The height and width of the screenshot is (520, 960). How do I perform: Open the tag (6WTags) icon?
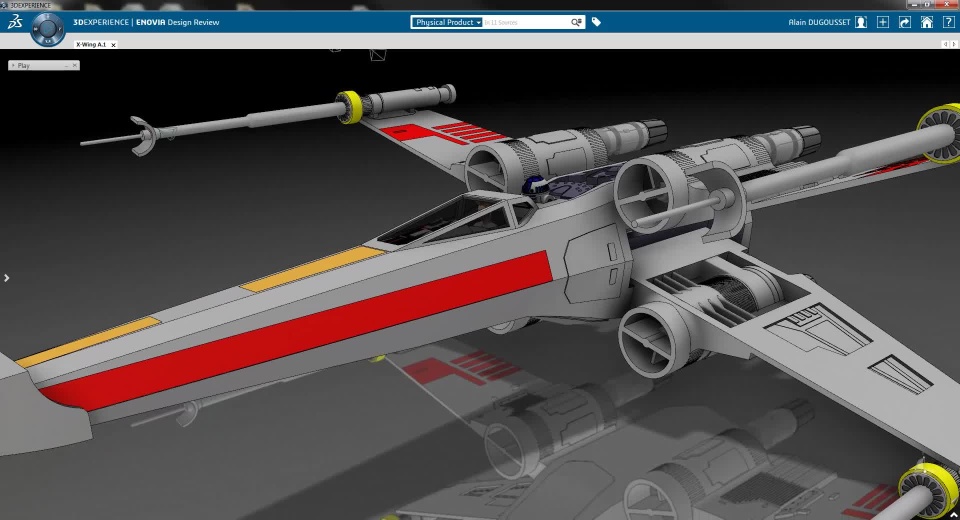pyautogui.click(x=596, y=22)
